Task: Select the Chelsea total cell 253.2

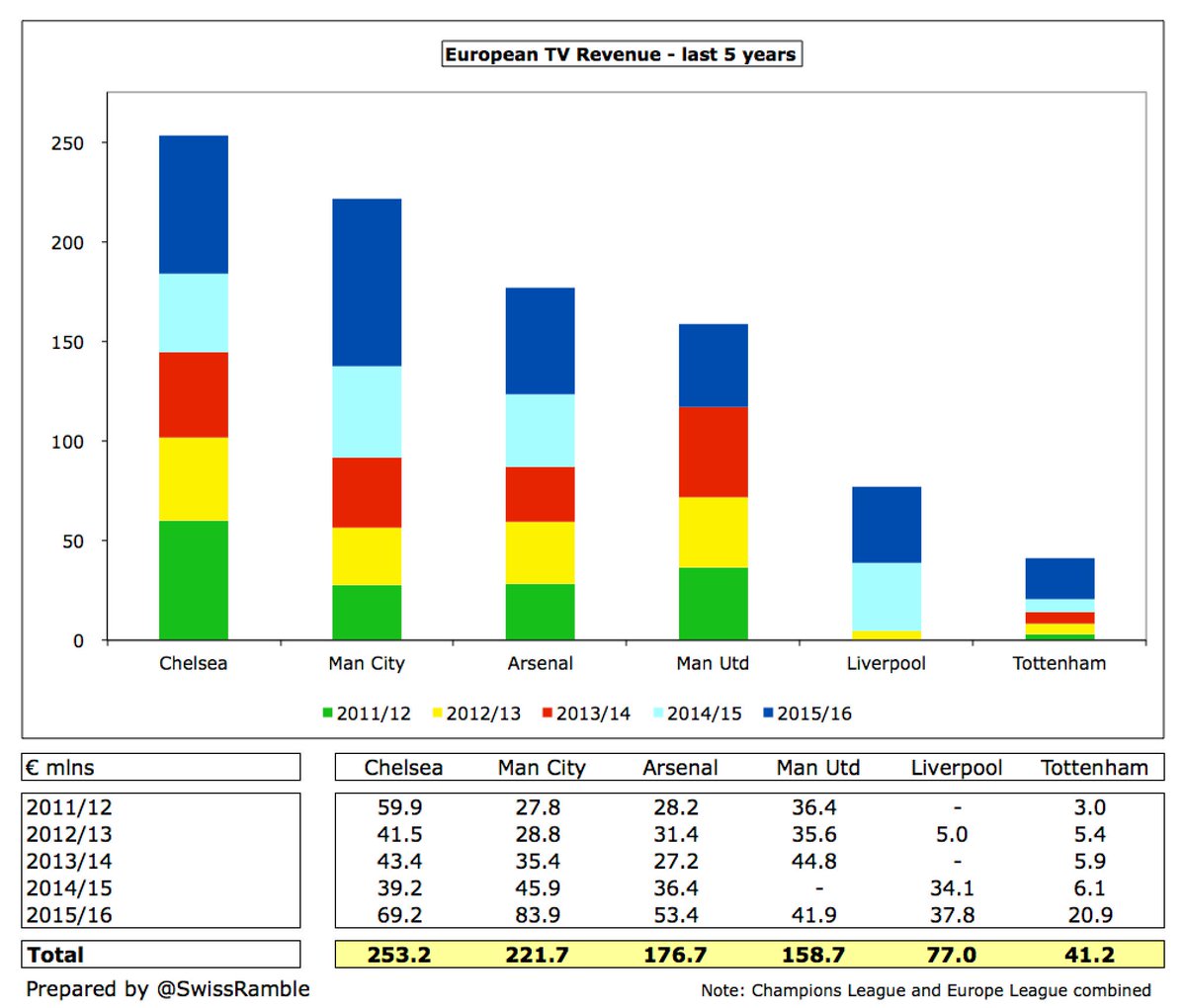Action: pyautogui.click(x=399, y=955)
